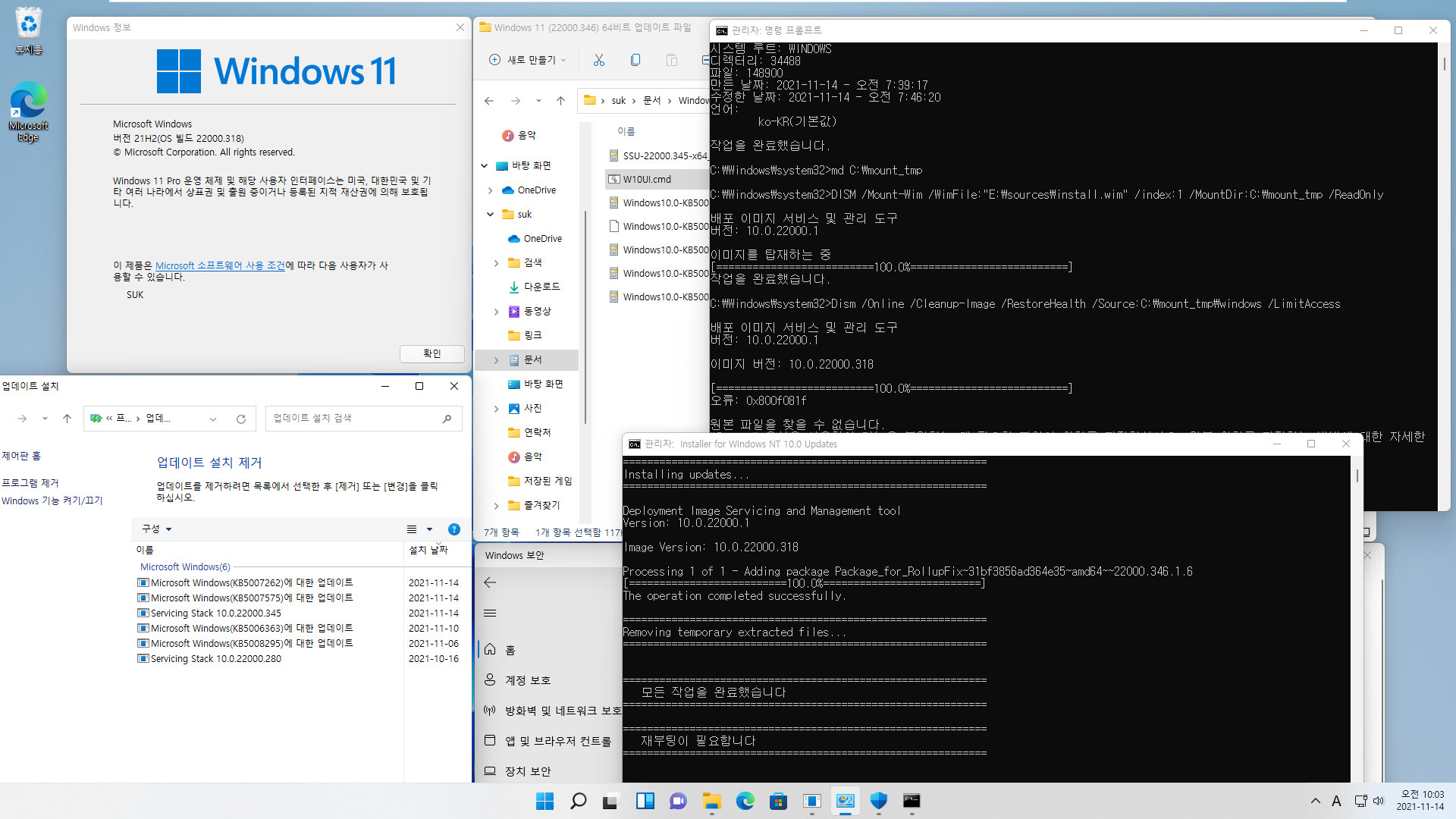This screenshot has height=819, width=1456.
Task: Expand the 사진 folder node
Action: coord(497,409)
